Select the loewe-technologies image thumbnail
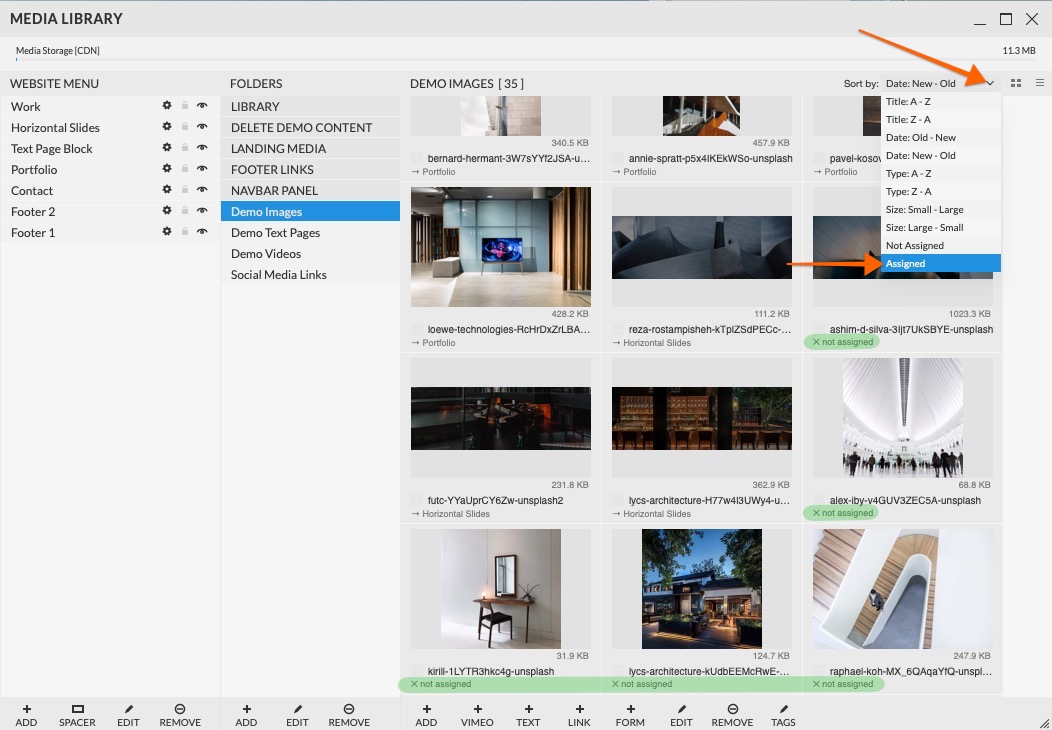 point(501,246)
